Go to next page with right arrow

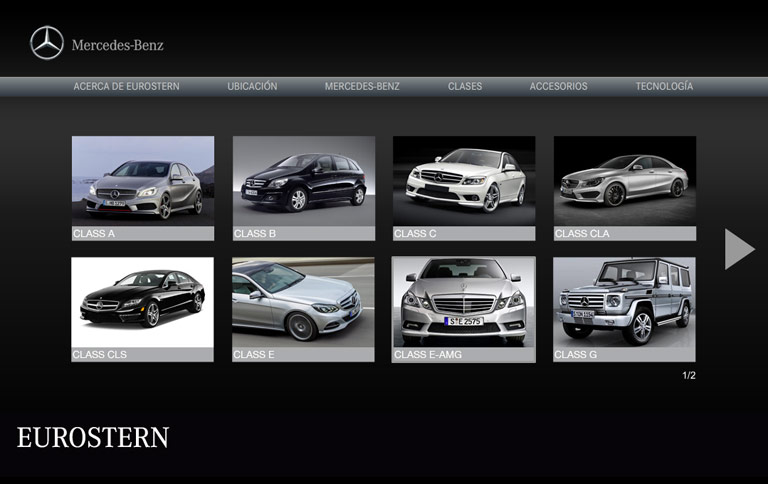point(738,249)
